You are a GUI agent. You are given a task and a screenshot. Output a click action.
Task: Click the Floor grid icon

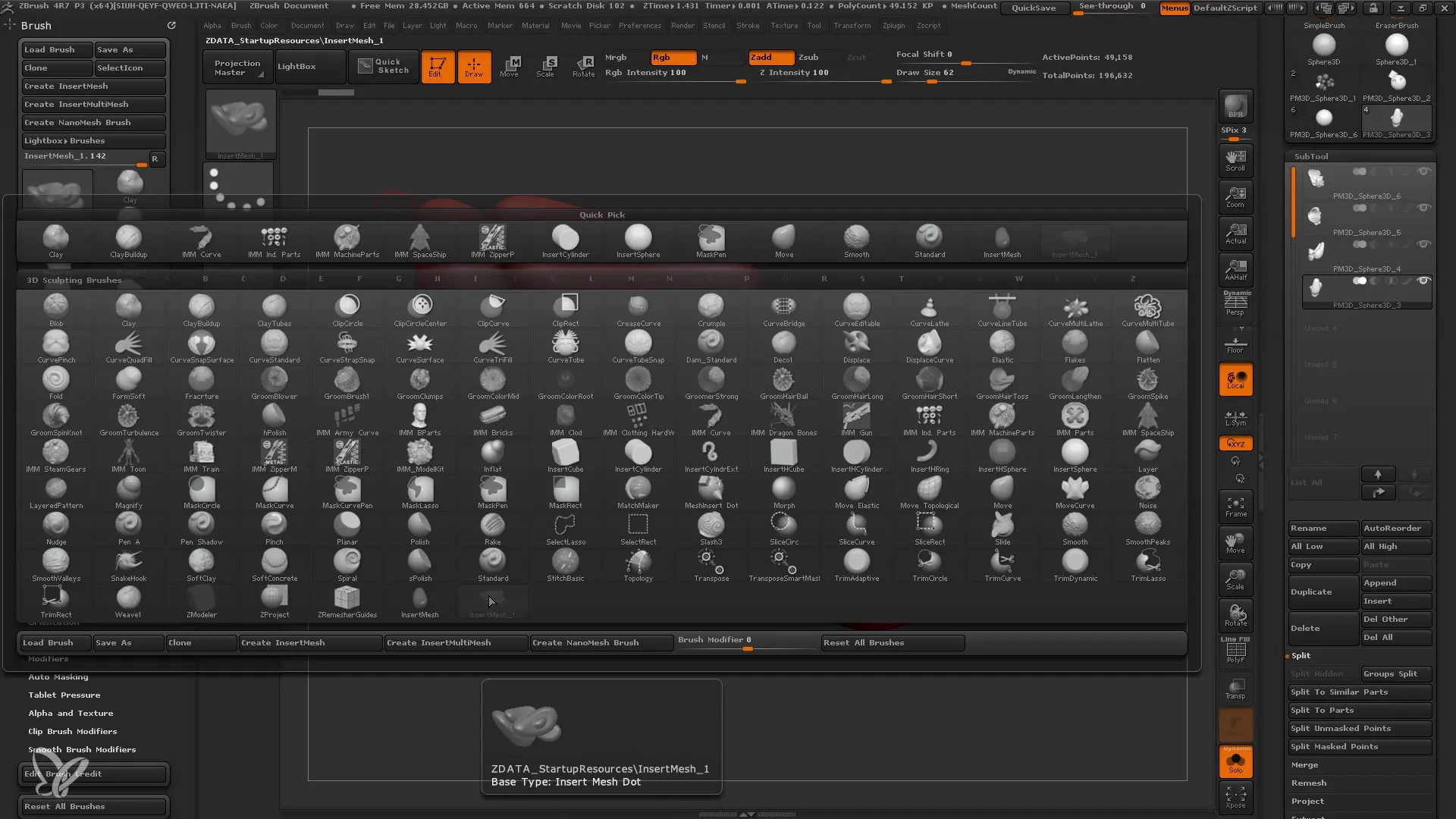1235,345
